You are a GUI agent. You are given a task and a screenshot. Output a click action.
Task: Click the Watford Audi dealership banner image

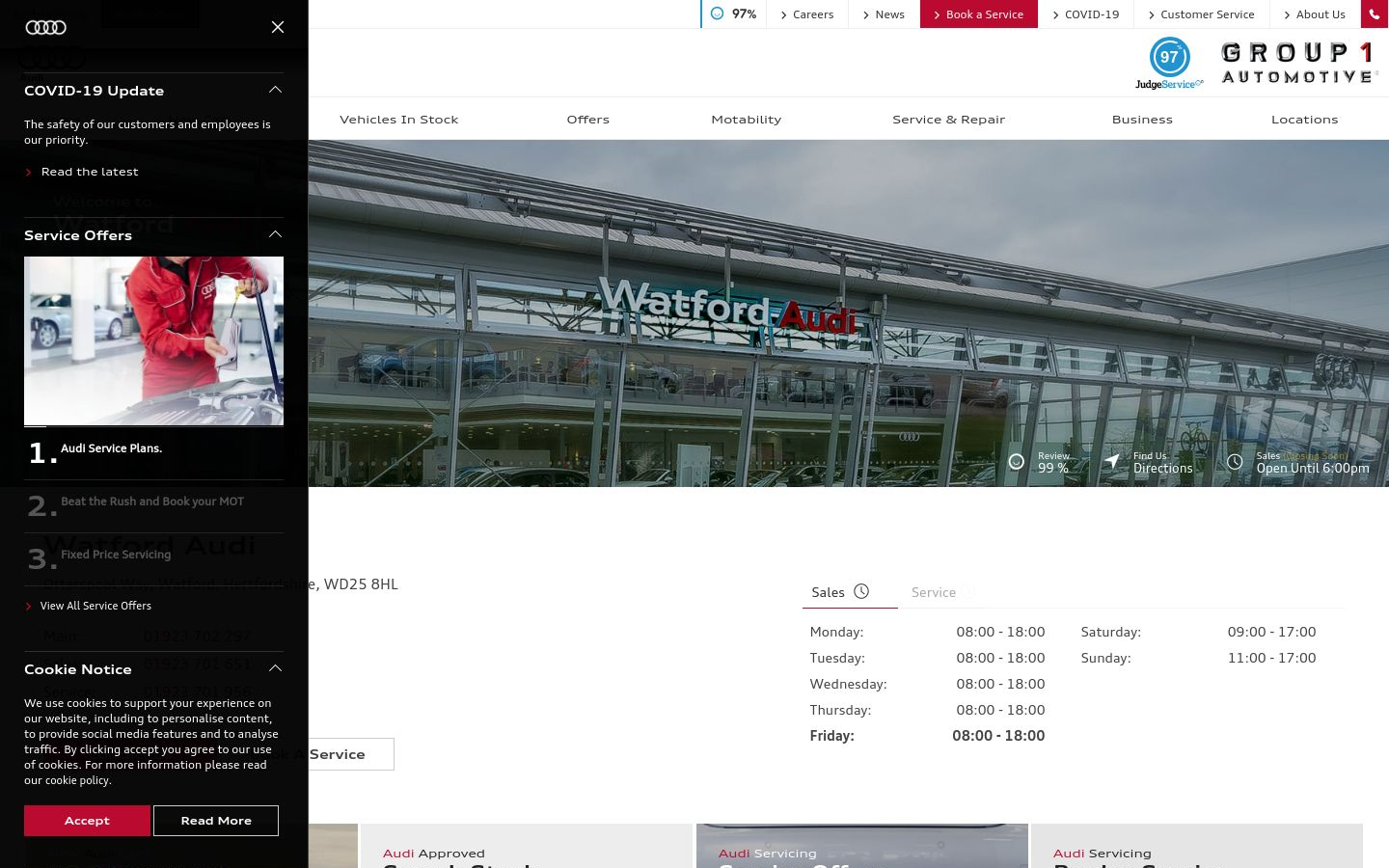coord(849,313)
